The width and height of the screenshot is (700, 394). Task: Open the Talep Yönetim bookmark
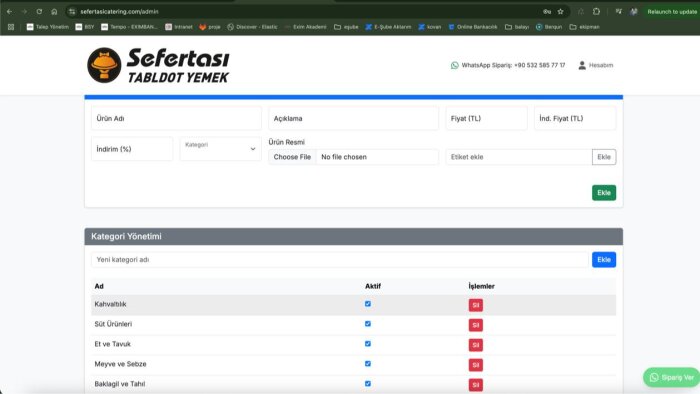pos(48,27)
